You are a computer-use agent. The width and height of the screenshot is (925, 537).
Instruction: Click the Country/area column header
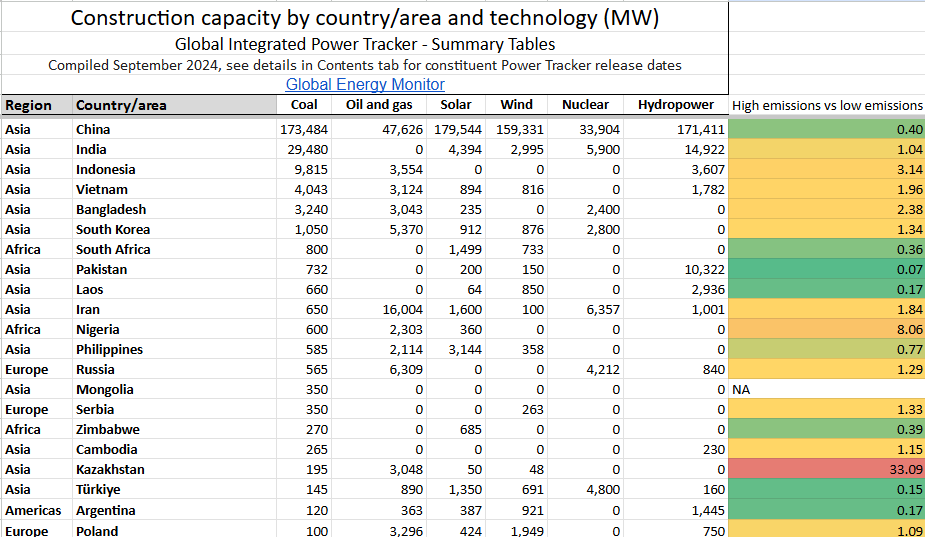point(121,105)
